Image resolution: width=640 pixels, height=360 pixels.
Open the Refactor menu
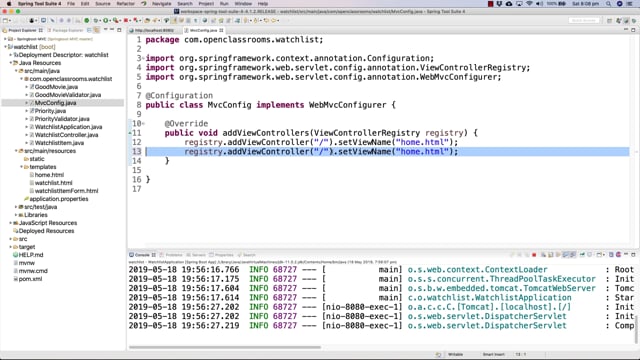[125, 4]
